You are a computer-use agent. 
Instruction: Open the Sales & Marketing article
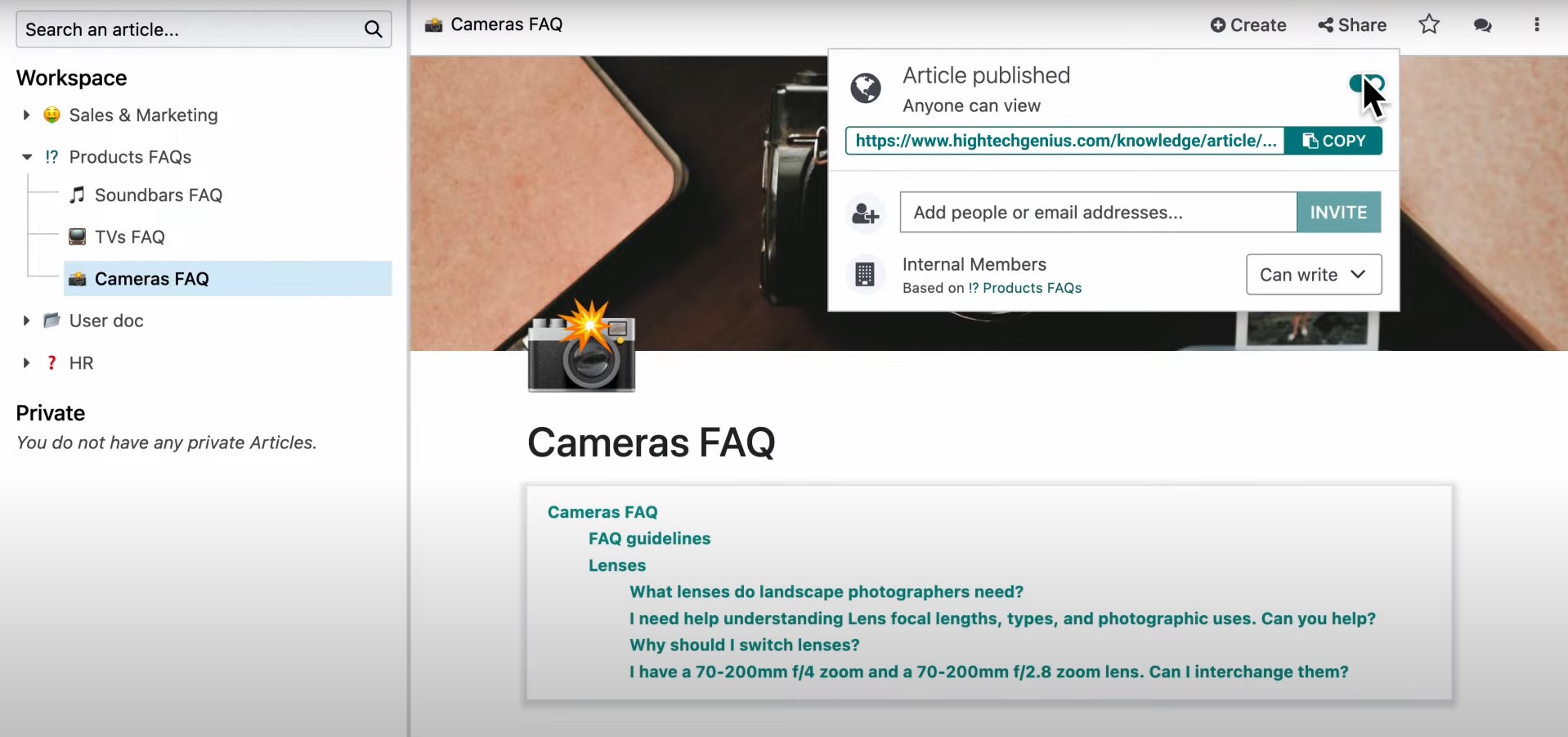[x=143, y=115]
